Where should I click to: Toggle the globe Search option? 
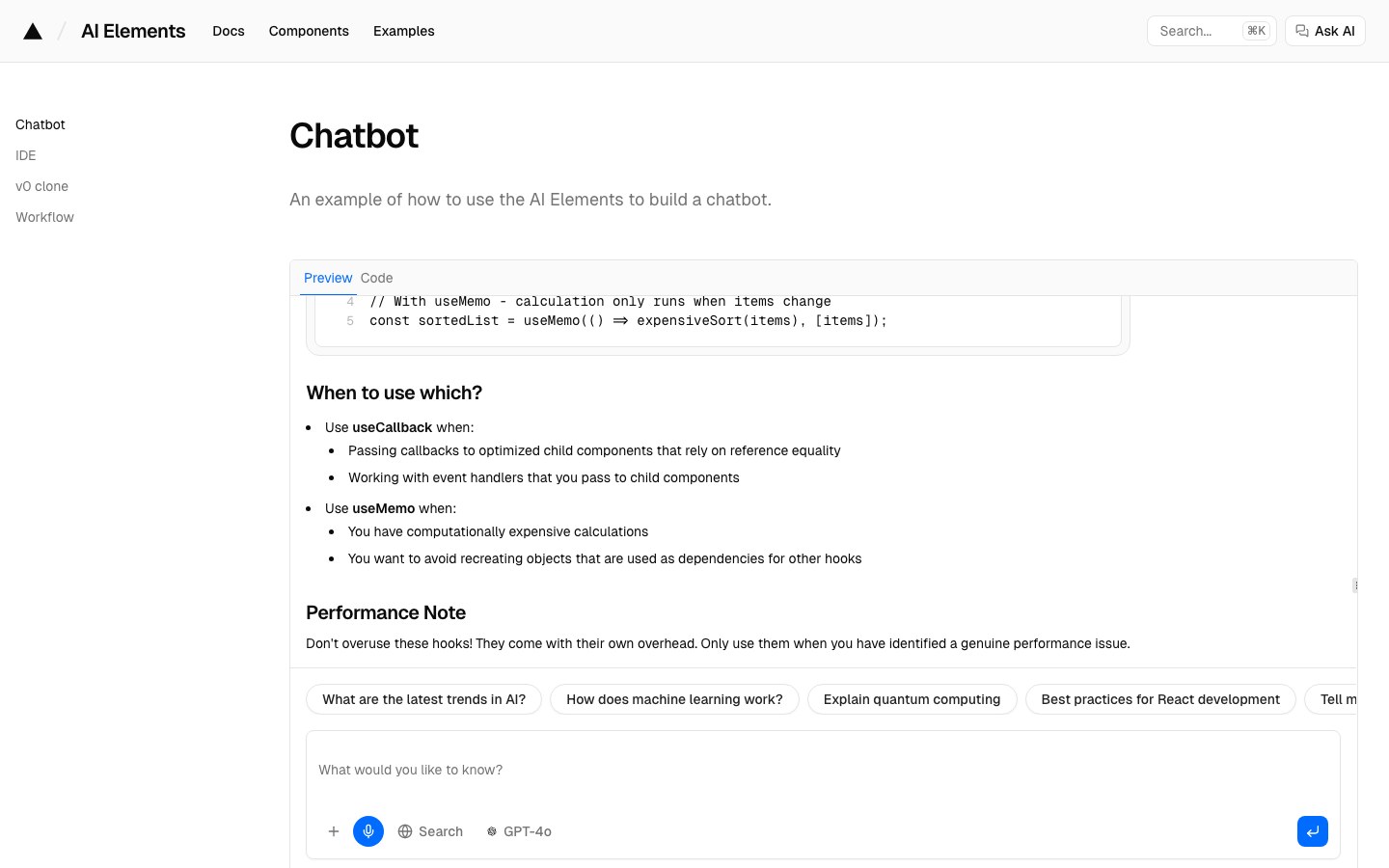[430, 831]
